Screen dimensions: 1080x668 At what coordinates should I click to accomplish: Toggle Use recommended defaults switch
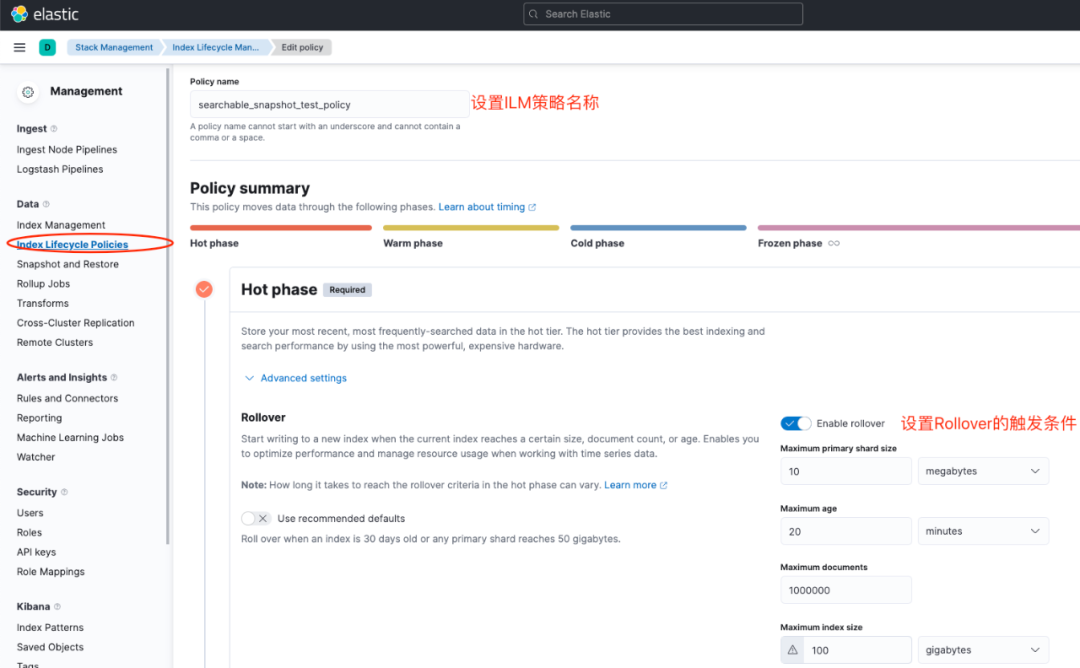pyautogui.click(x=256, y=518)
